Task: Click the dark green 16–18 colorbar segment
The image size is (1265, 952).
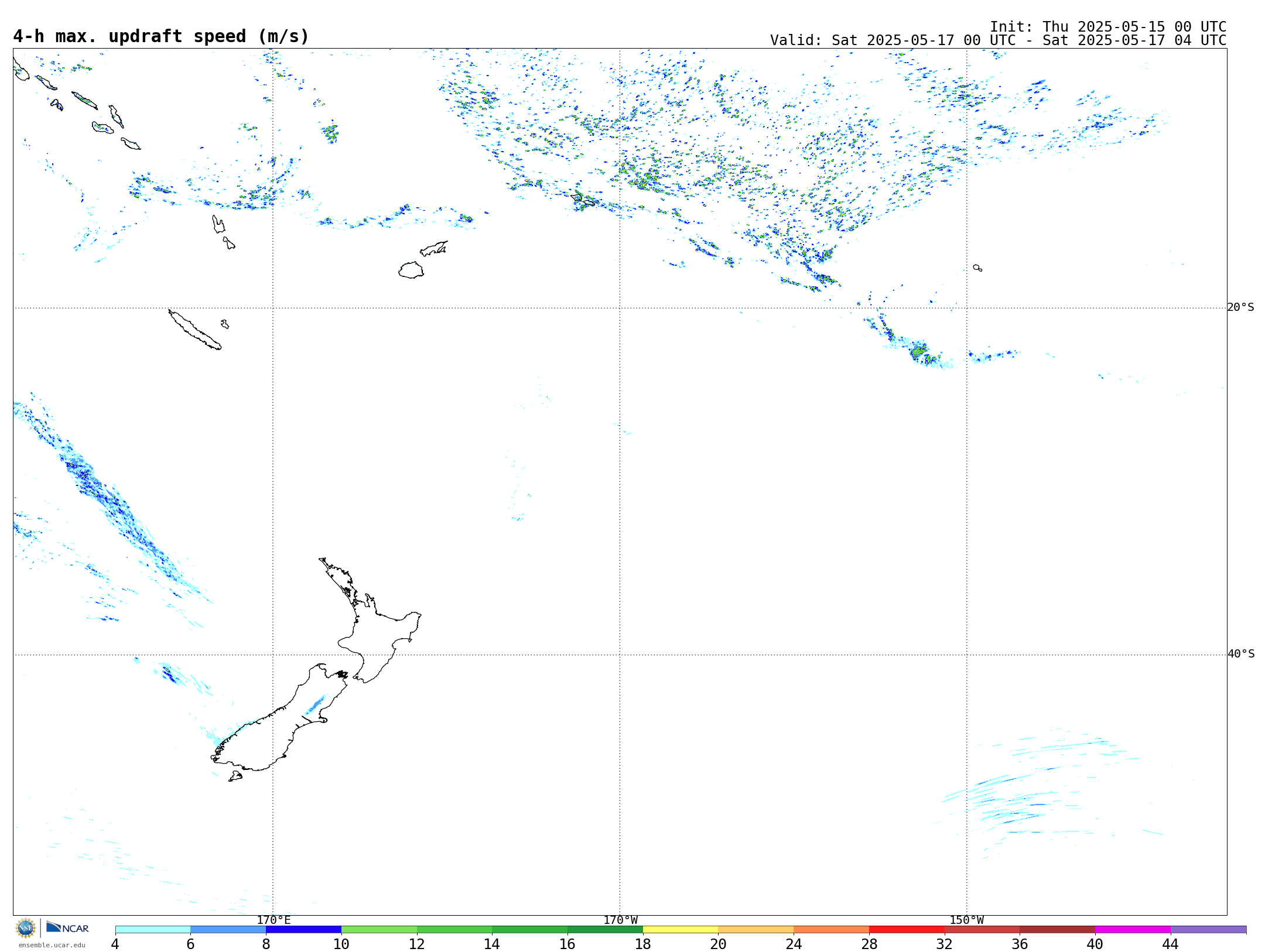Action: click(605, 930)
